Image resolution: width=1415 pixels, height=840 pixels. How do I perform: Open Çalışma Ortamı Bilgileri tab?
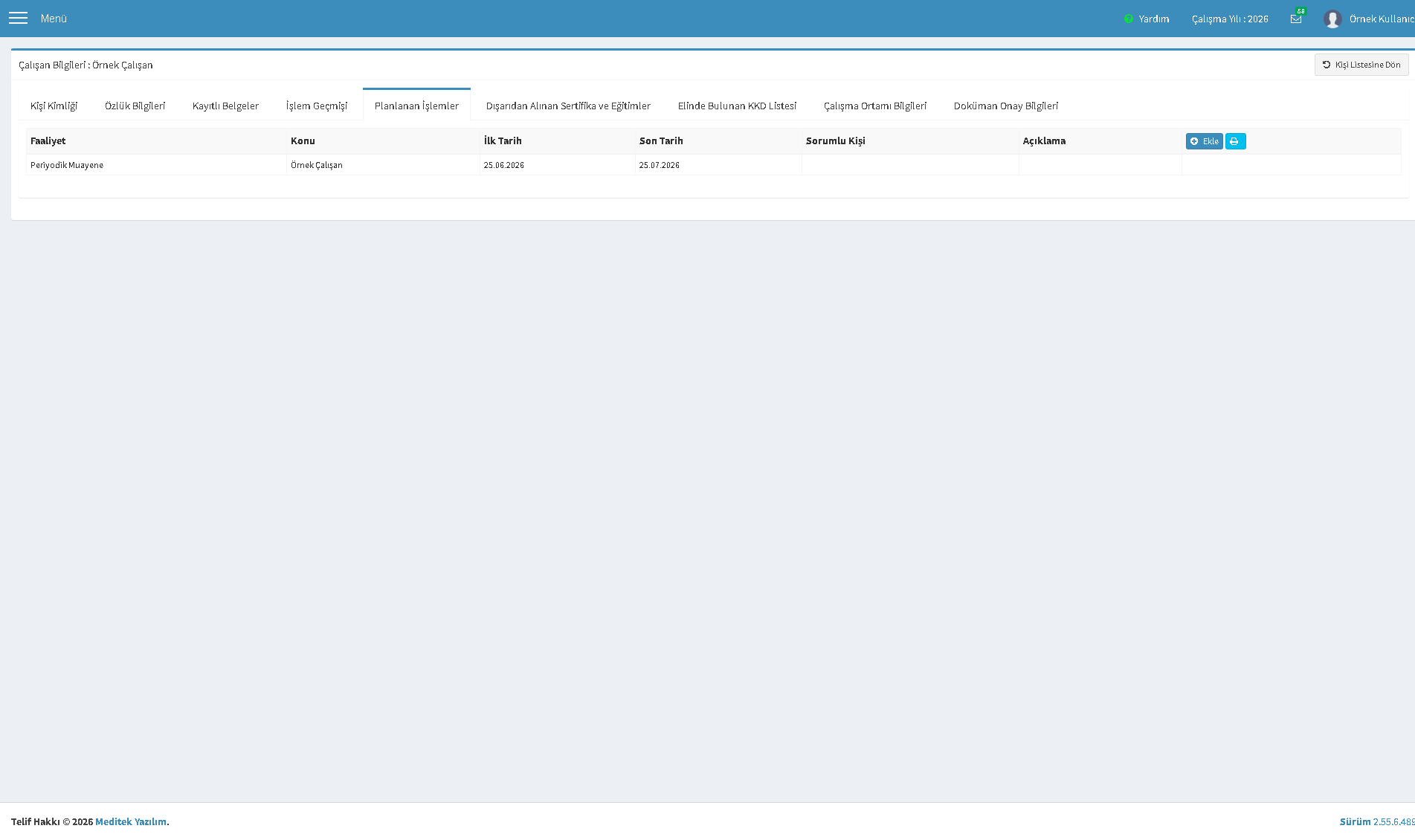(x=875, y=106)
